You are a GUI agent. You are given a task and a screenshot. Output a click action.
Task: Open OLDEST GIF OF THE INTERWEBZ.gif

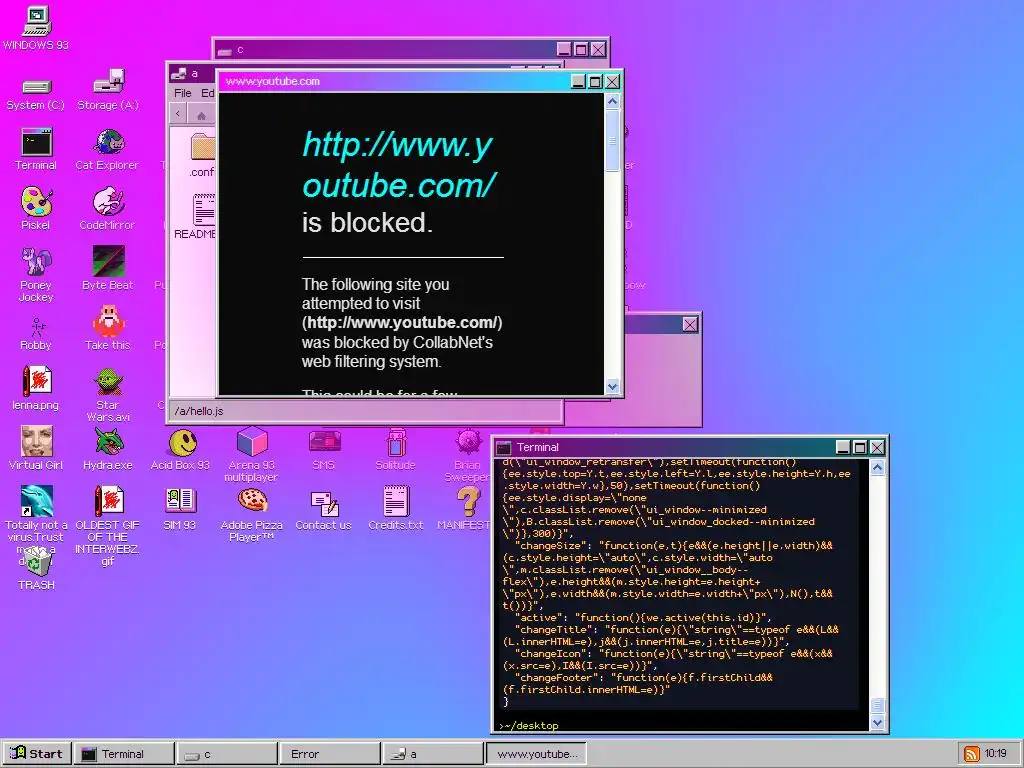(108, 524)
